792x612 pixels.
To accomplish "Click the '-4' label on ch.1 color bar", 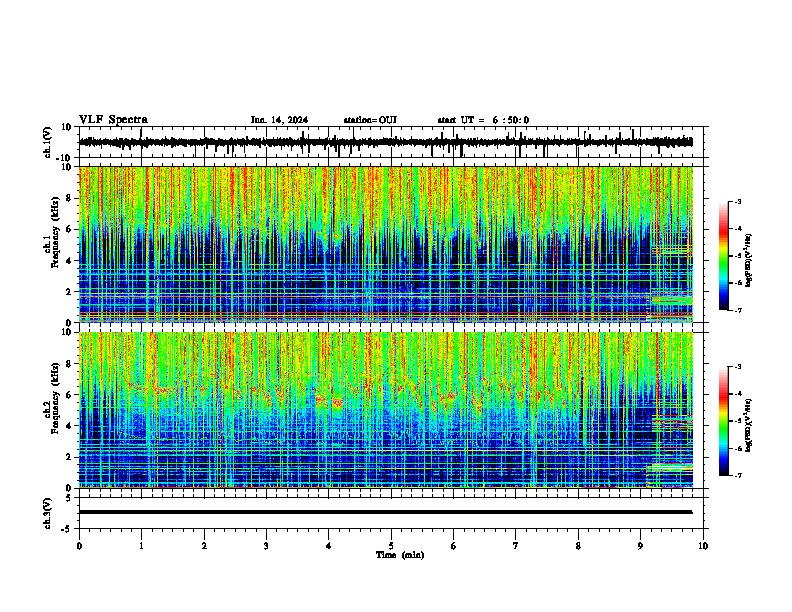I will pos(738,229).
